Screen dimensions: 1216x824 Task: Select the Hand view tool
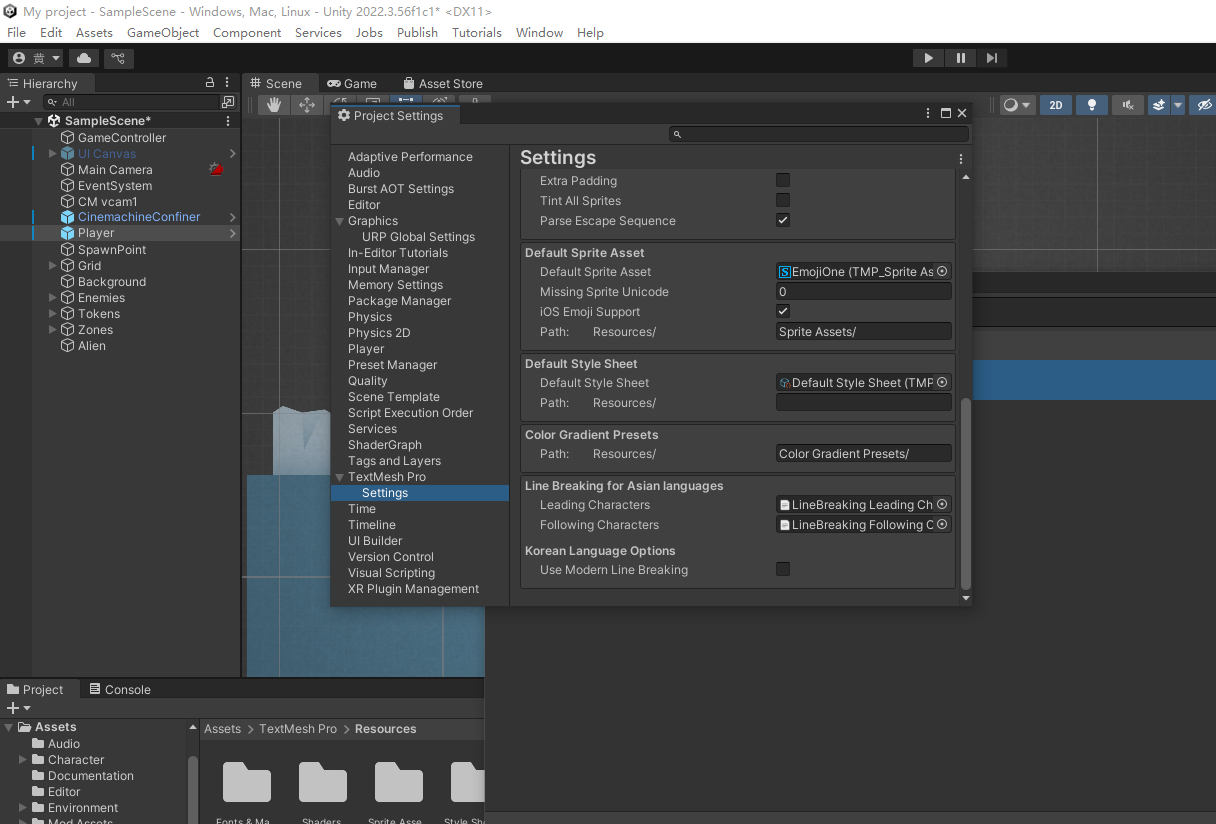273,104
